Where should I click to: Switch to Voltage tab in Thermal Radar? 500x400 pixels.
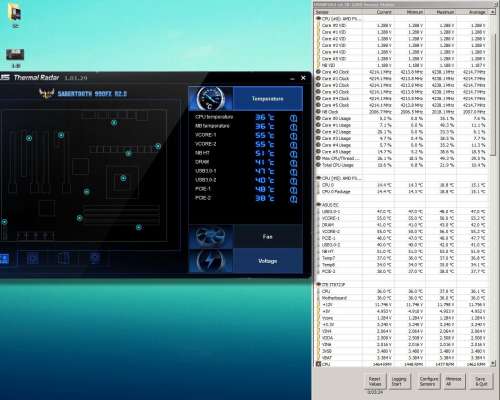click(268, 261)
